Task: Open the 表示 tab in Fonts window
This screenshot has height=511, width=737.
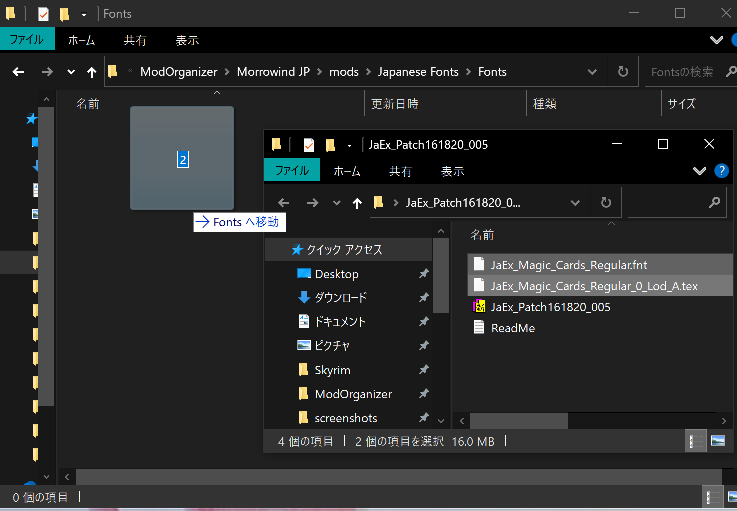Action: (187, 40)
